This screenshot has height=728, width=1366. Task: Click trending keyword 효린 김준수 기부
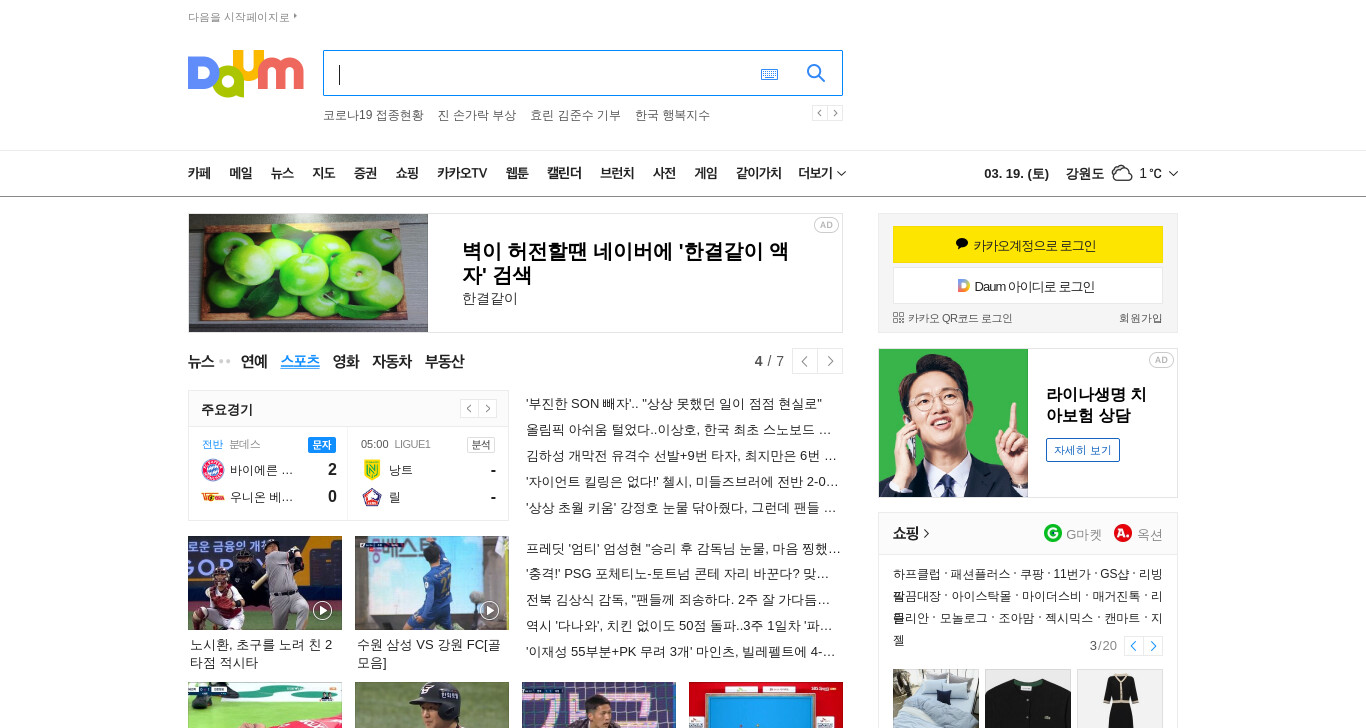pyautogui.click(x=575, y=115)
